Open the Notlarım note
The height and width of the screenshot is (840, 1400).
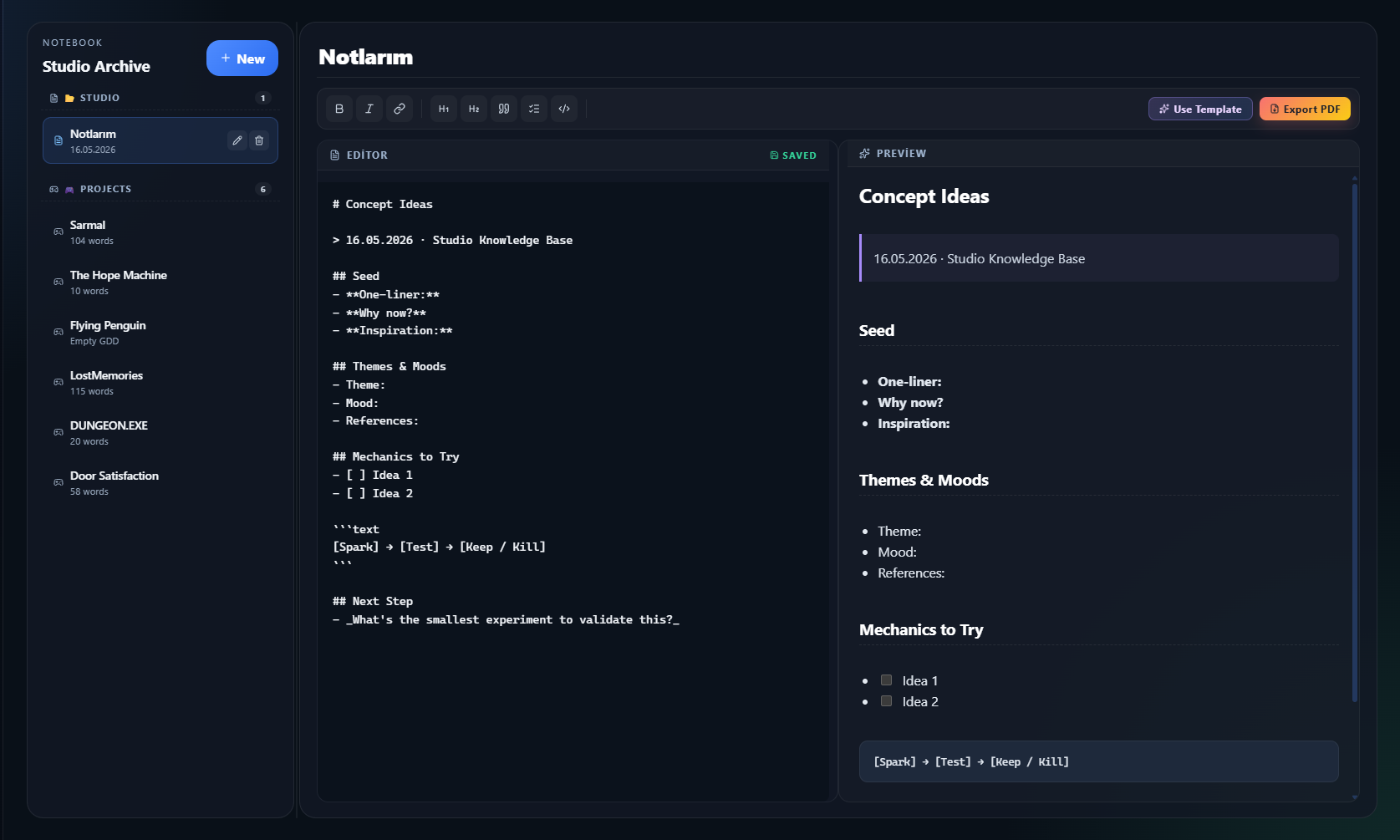point(160,140)
